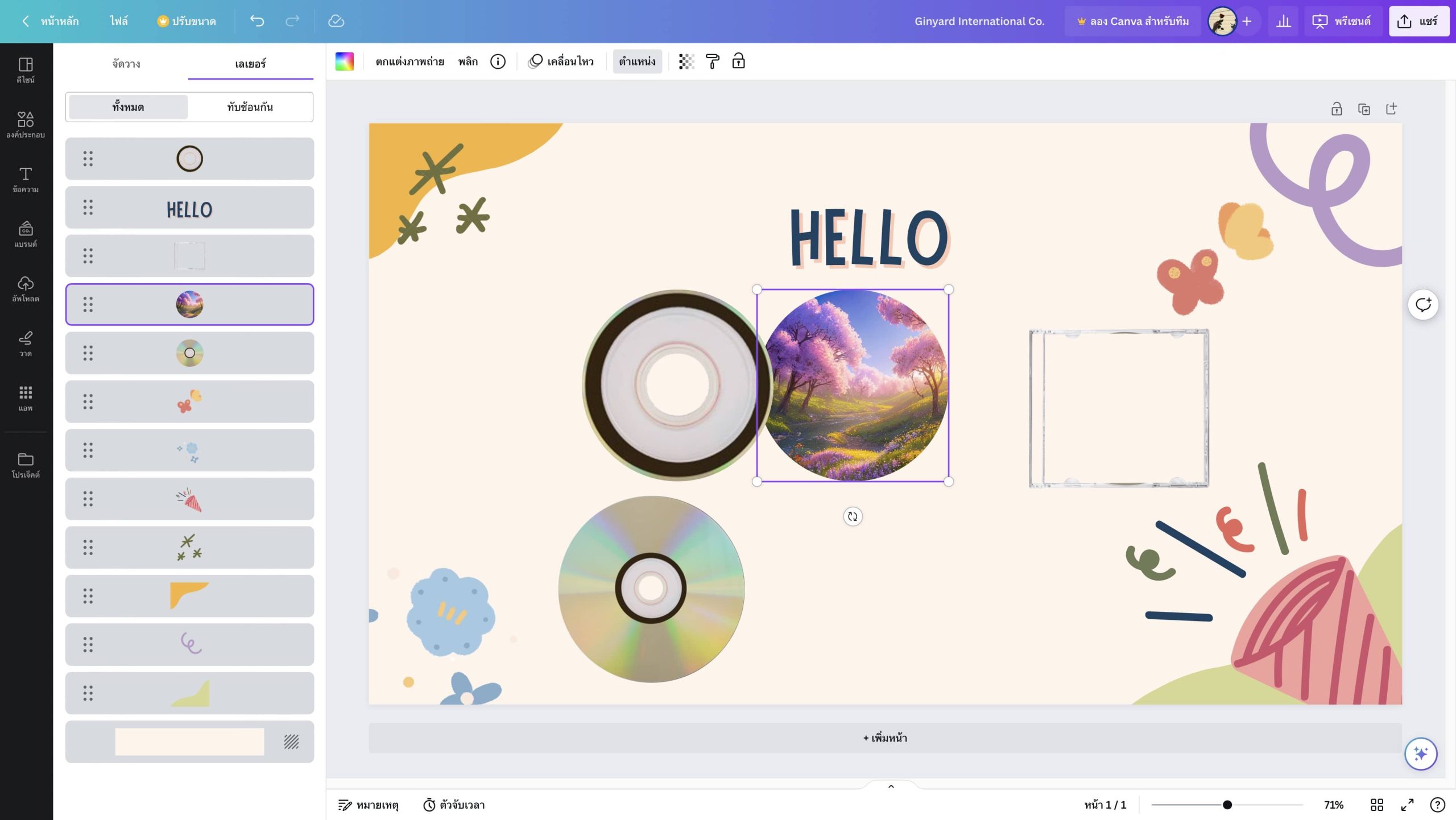This screenshot has height=820, width=1456.
Task: Switch filter to ทับซ้อนกัน (Overlapping)
Action: click(x=250, y=107)
